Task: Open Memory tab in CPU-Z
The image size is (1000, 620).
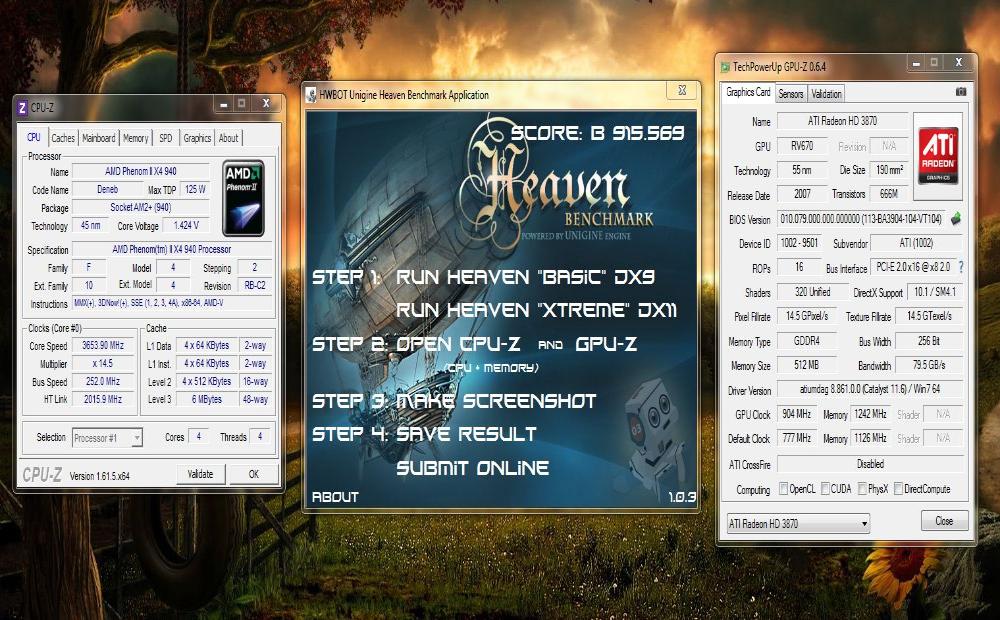Action: [x=135, y=138]
